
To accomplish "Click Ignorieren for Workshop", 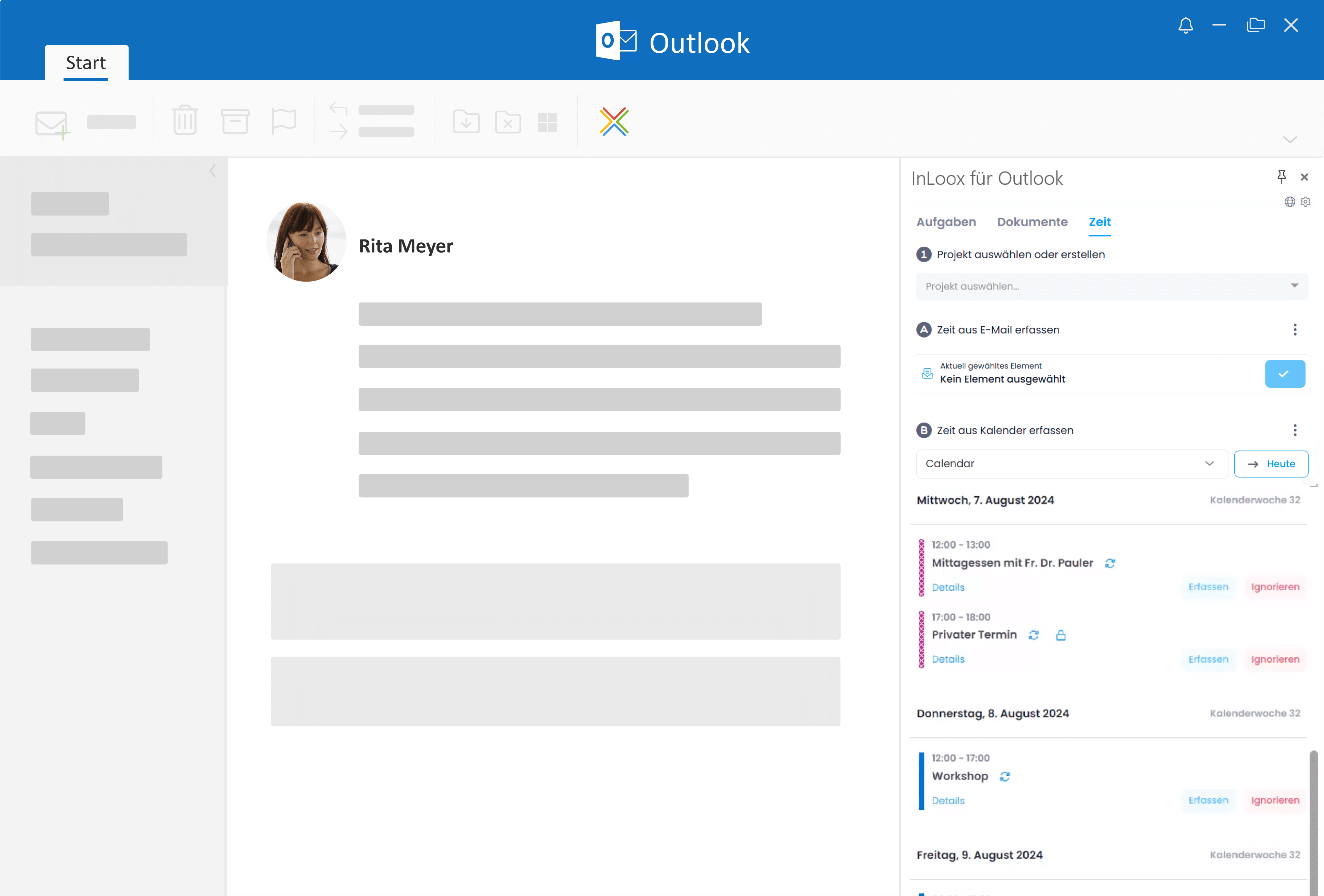I will tap(1275, 800).
